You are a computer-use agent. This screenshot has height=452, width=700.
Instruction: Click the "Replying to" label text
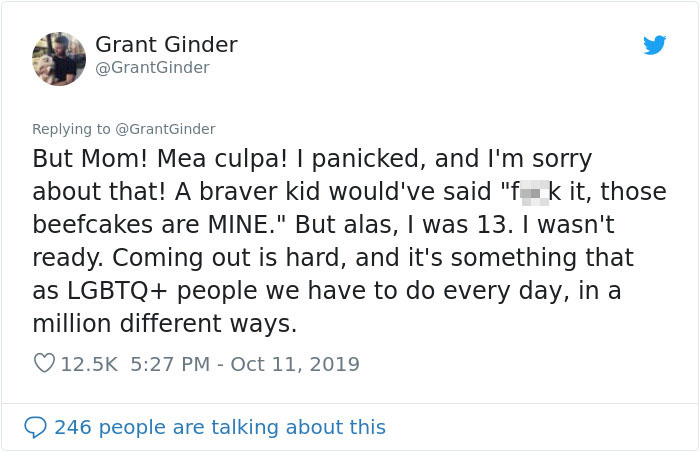point(71,129)
